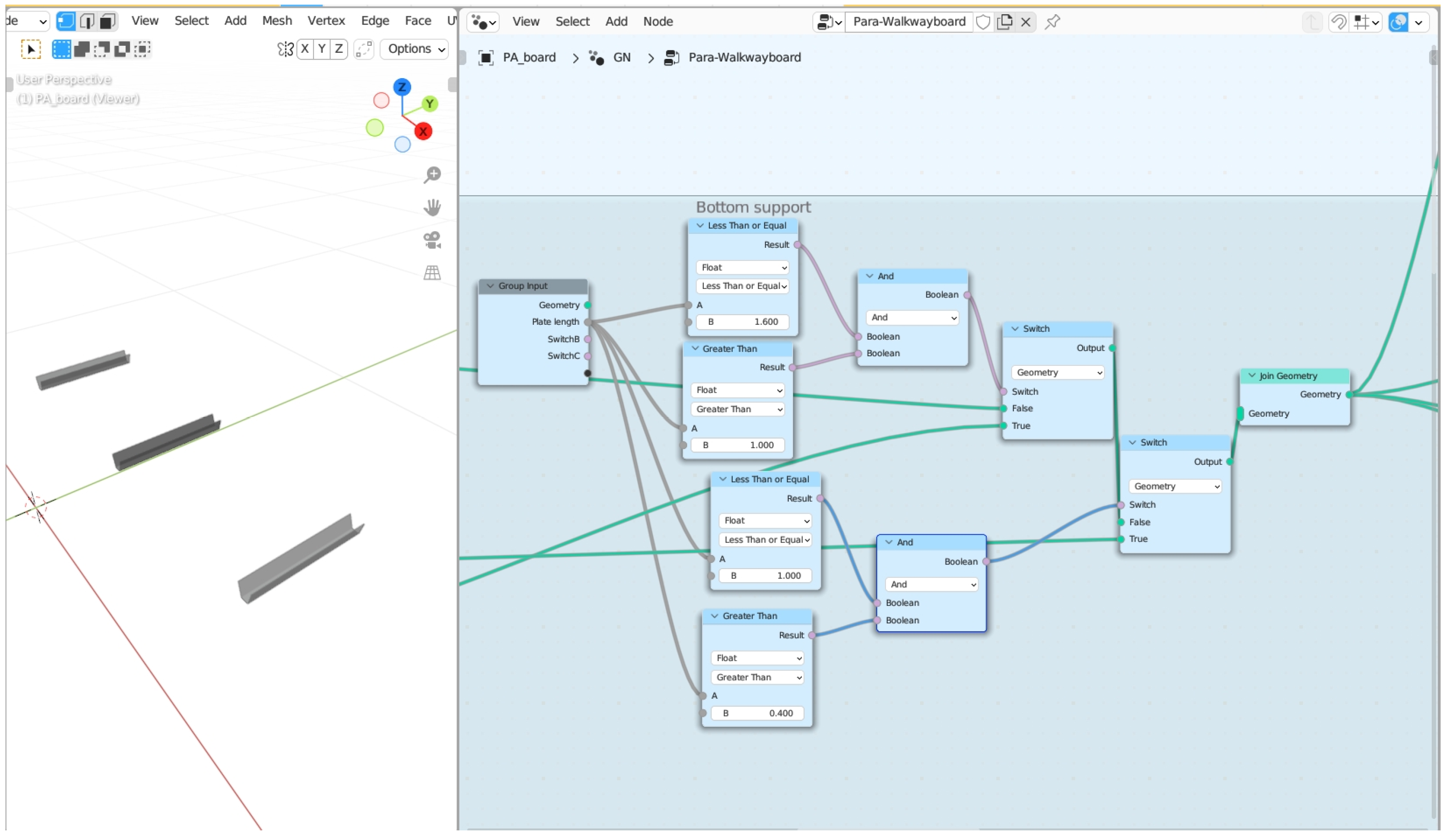The height and width of the screenshot is (840, 1446).
Task: Open the Node menu in node editor
Action: (x=658, y=21)
